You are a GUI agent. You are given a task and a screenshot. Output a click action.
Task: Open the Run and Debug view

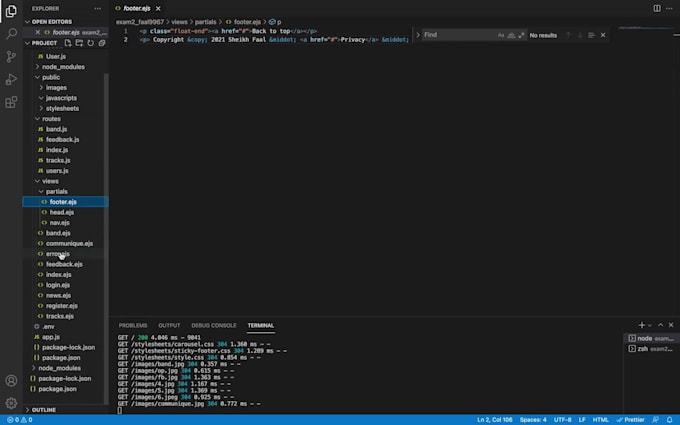[11, 79]
